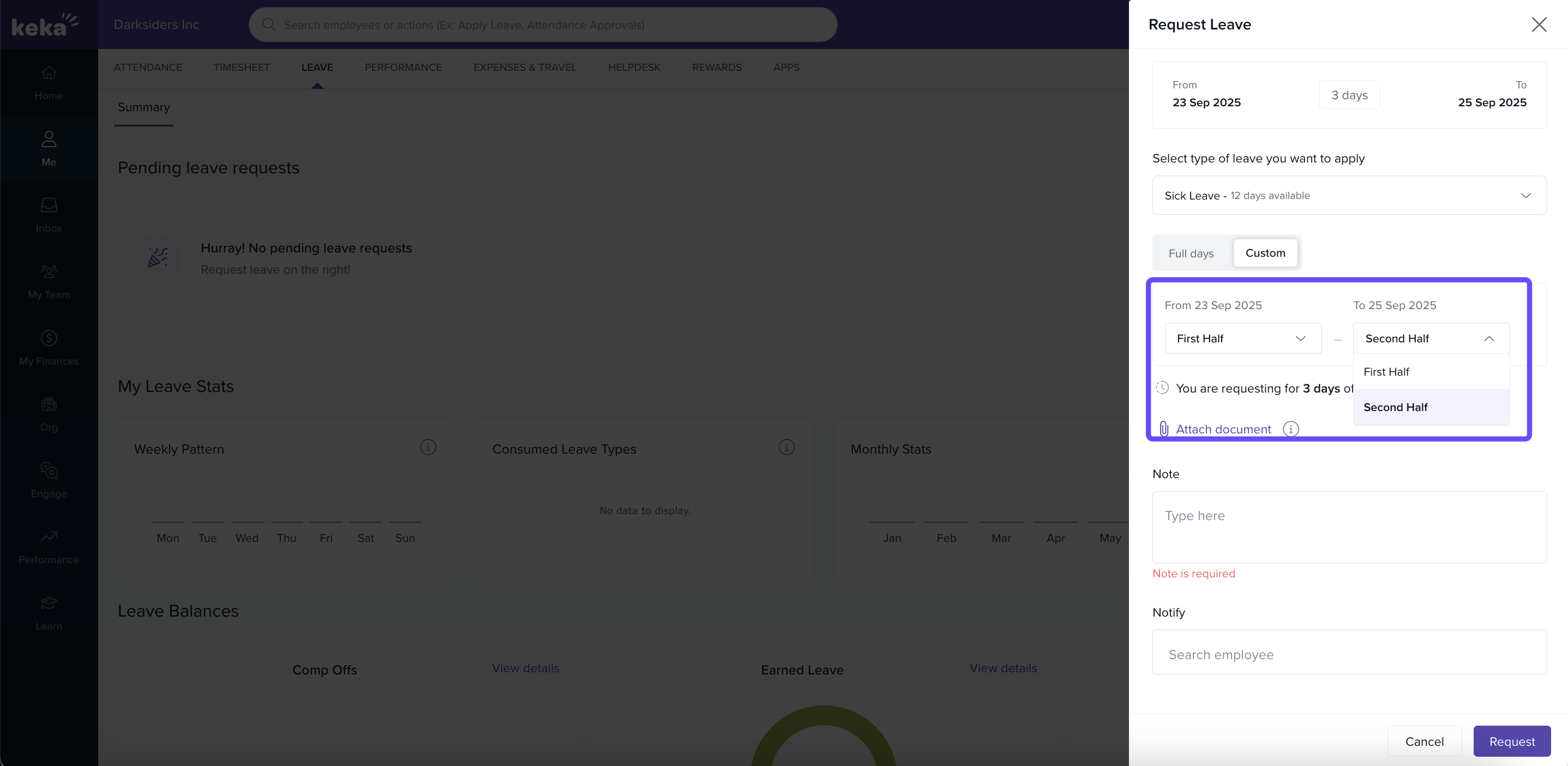Click the Request button

coord(1511,741)
